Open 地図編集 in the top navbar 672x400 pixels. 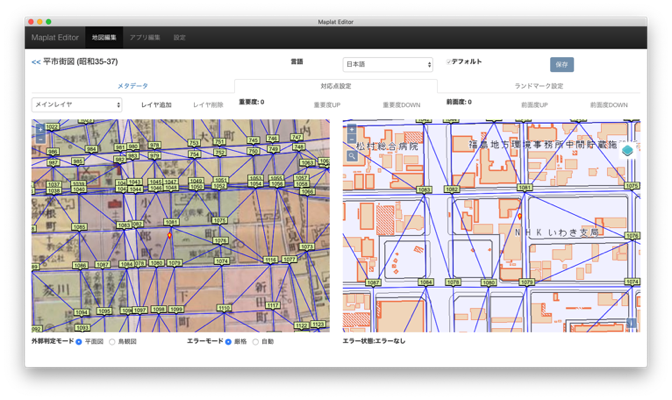pos(104,38)
